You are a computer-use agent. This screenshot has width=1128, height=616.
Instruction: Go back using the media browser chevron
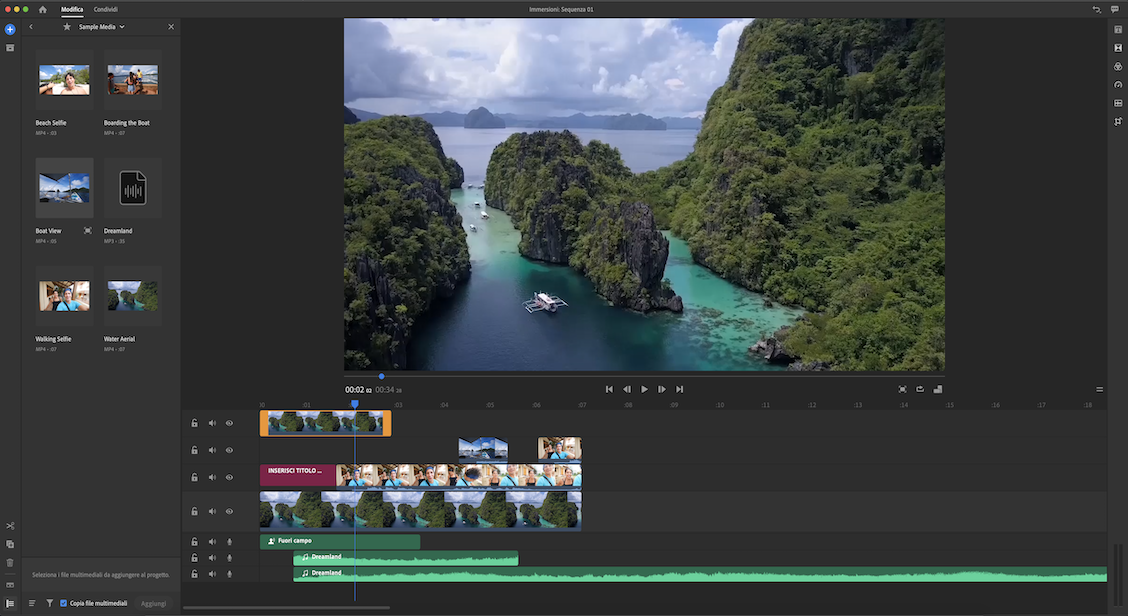(x=31, y=27)
